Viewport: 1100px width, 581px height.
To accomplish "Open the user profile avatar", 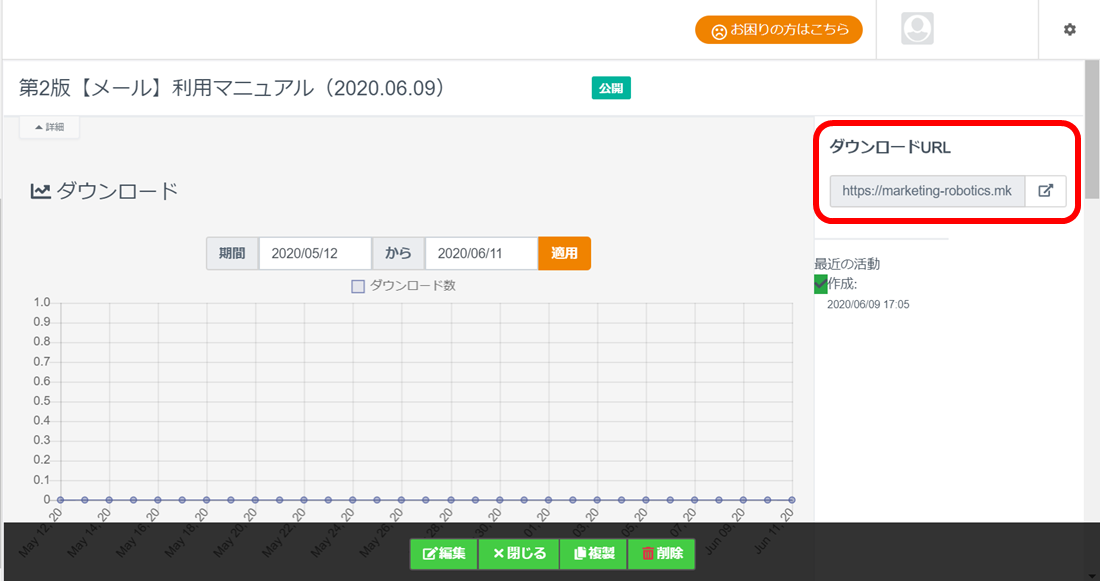I will pyautogui.click(x=917, y=30).
